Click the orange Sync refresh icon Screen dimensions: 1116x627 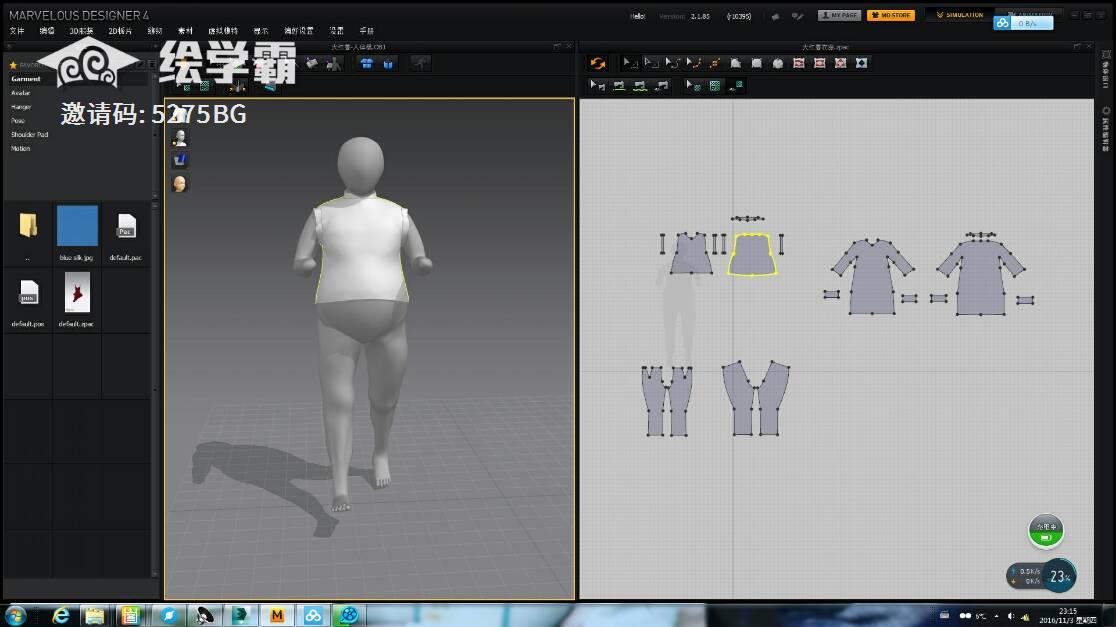coord(597,63)
